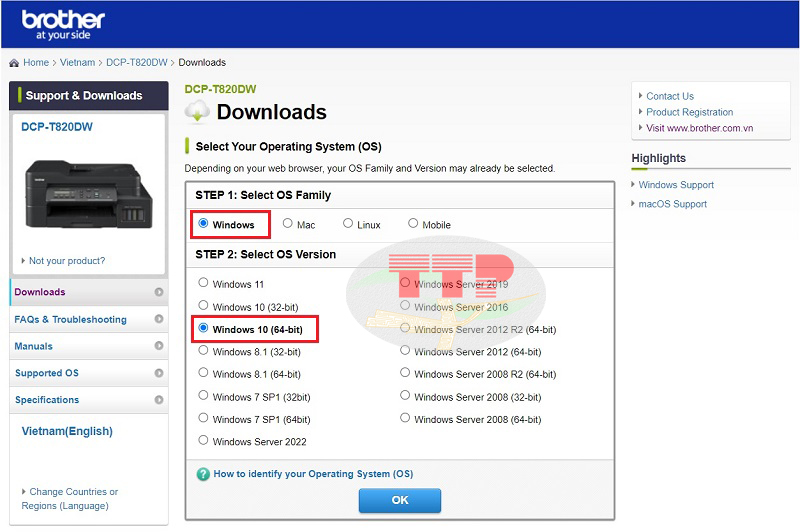The image size is (800, 532).
Task: Click the blue OK button
Action: (399, 500)
